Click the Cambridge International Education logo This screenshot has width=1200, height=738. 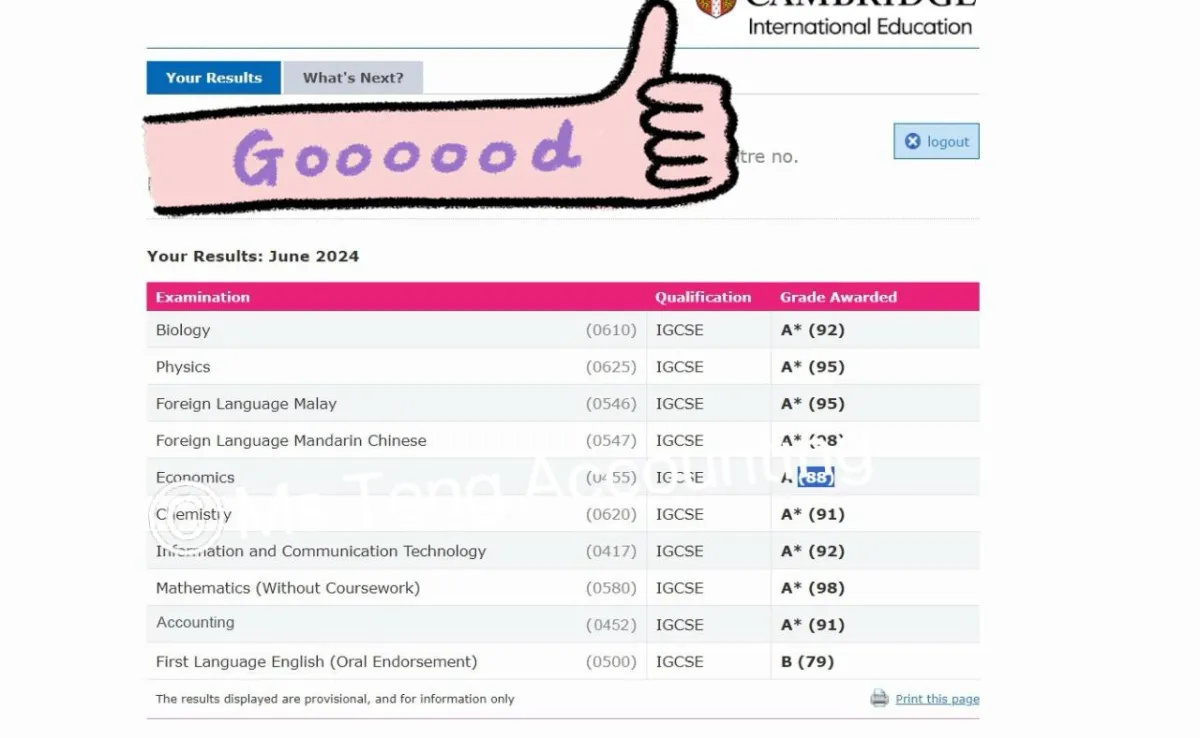(836, 17)
